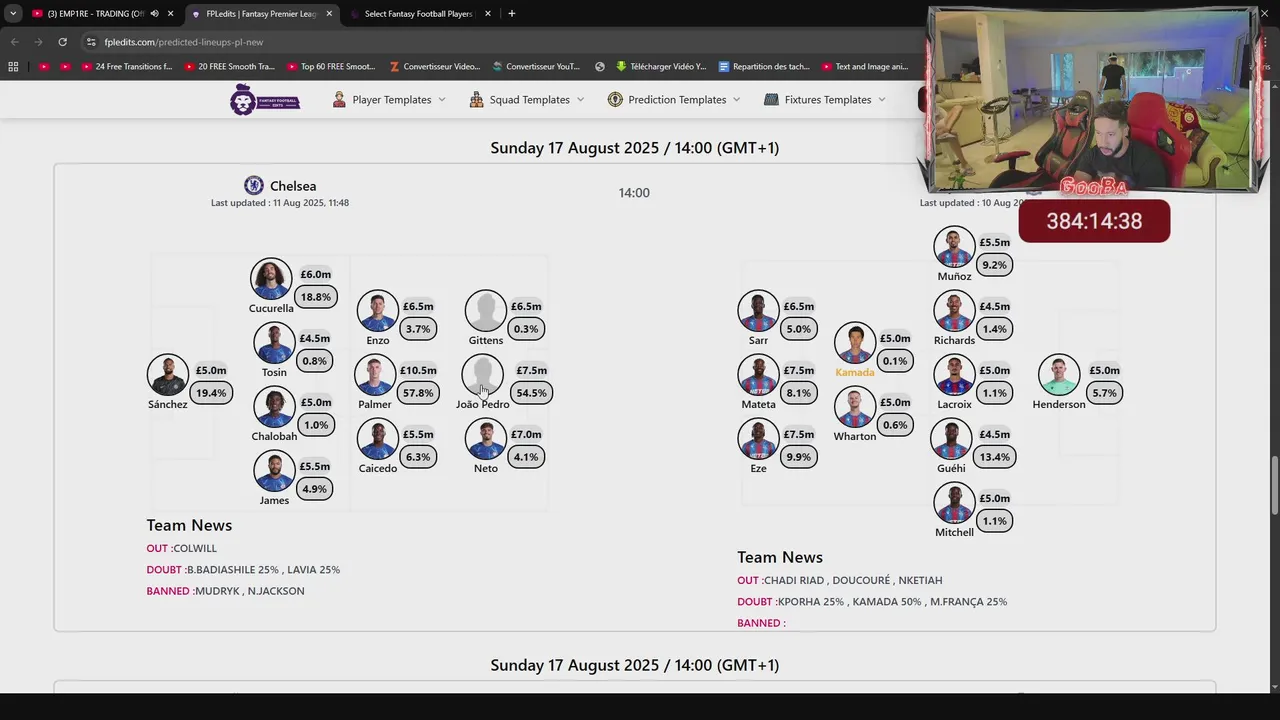This screenshot has width=1280, height=720.
Task: Click Eze's player avatar
Action: (x=758, y=439)
